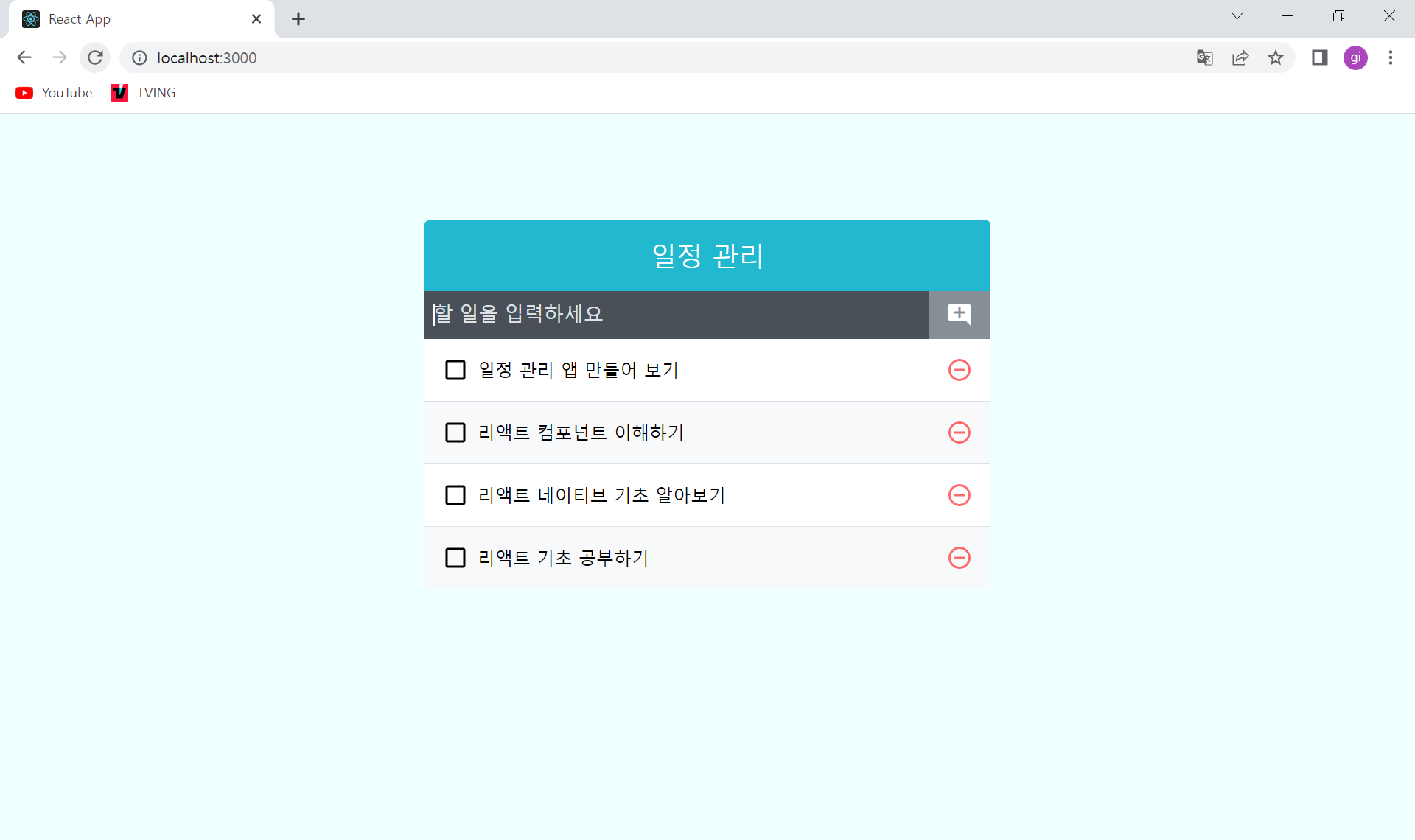Bookmark this page with the star icon
Screen dimensions: 1415x840
tap(1276, 58)
